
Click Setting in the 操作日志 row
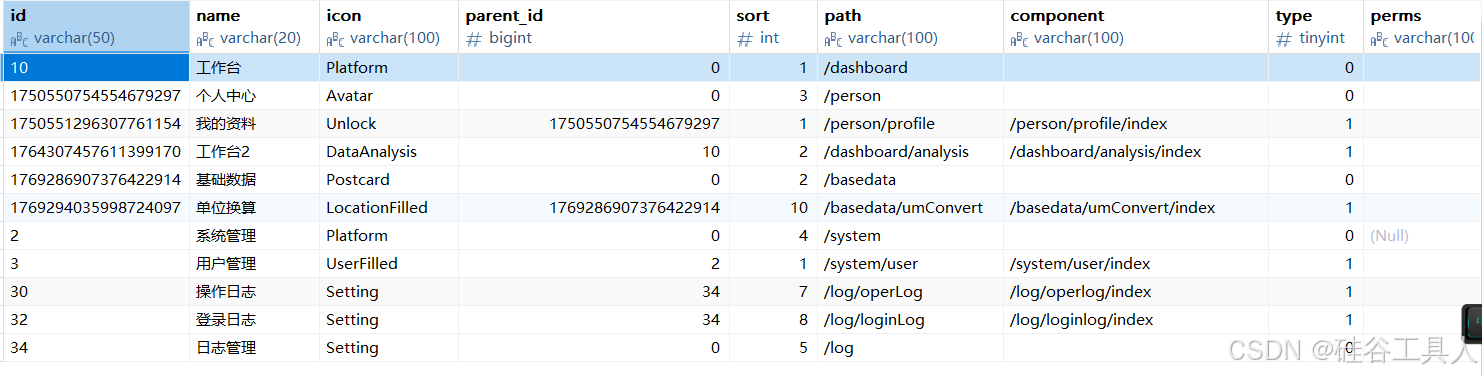[x=389, y=292]
